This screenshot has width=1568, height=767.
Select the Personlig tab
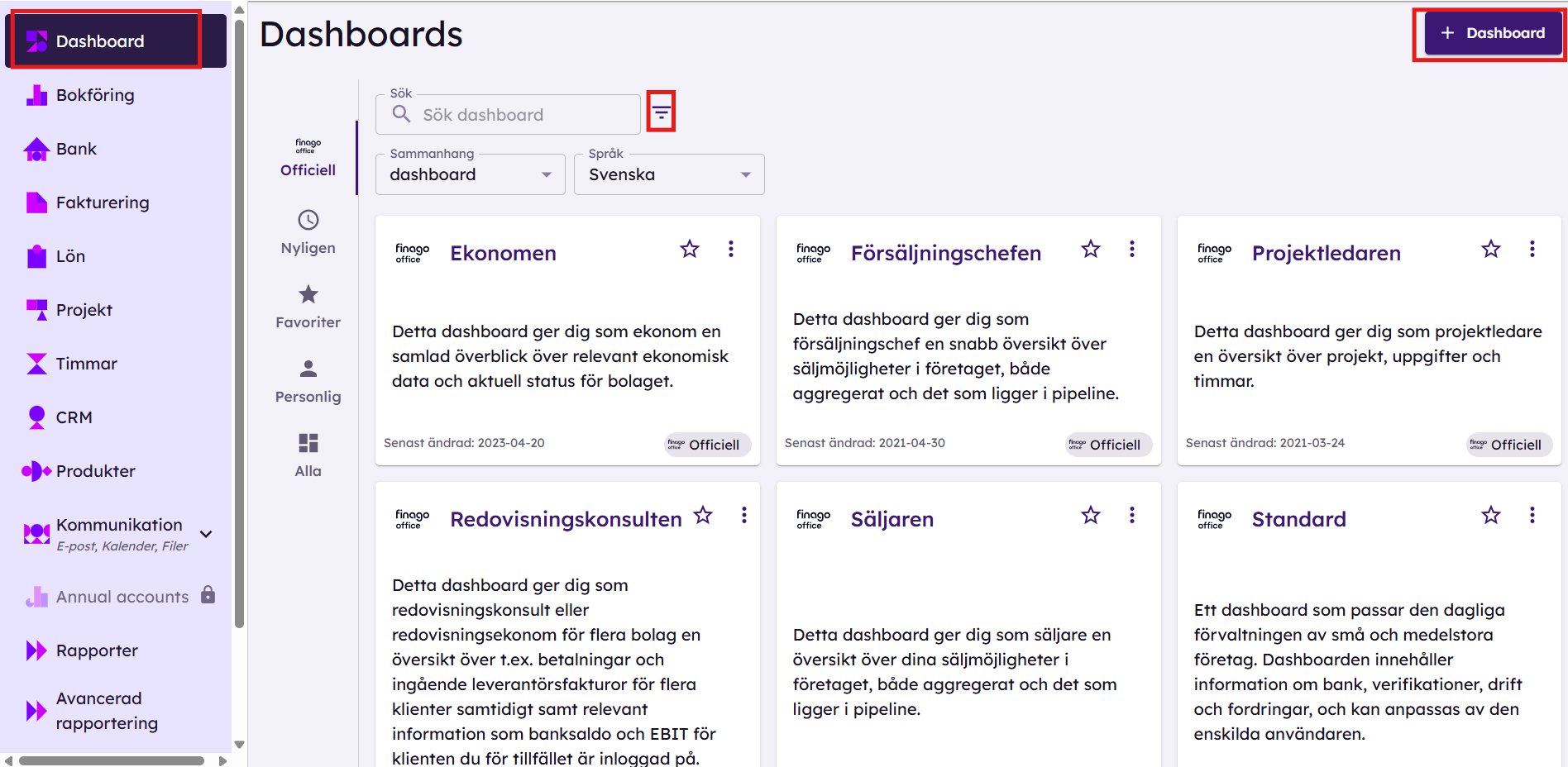click(308, 381)
